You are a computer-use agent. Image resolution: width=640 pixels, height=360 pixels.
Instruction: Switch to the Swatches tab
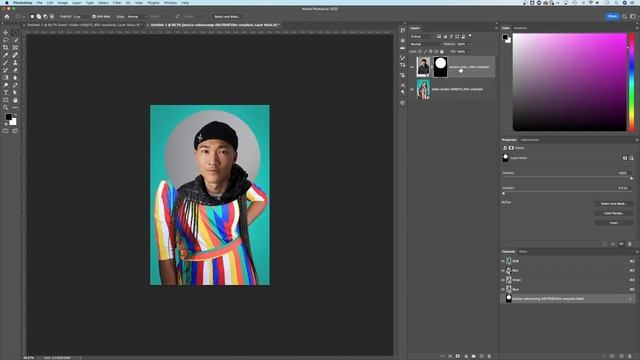pyautogui.click(x=520, y=28)
